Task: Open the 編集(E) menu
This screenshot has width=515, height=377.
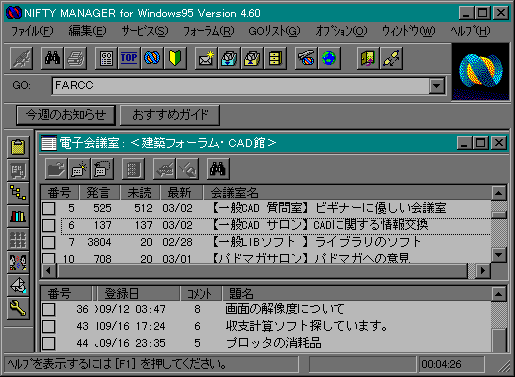Action: pos(87,31)
